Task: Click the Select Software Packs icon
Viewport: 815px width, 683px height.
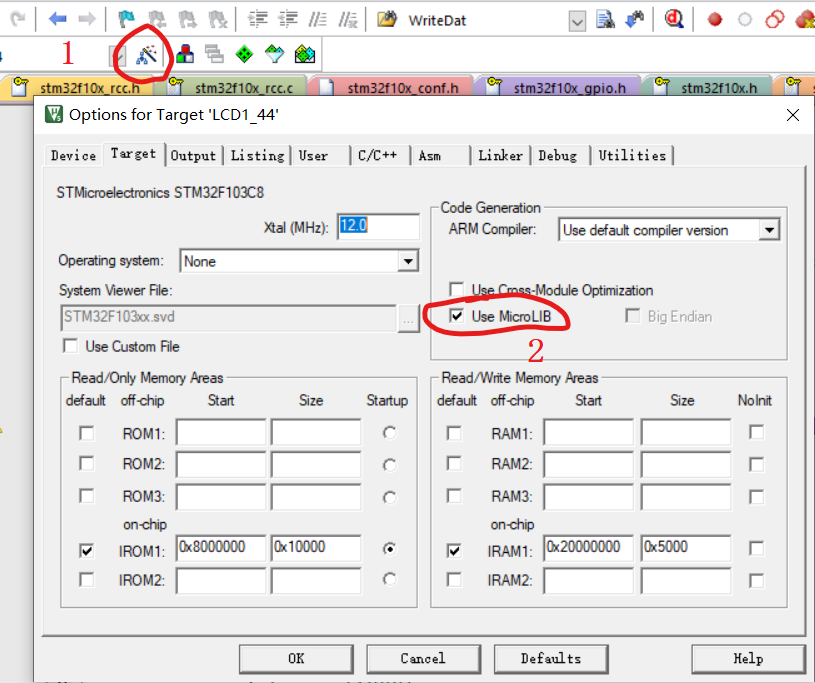Action: click(274, 54)
